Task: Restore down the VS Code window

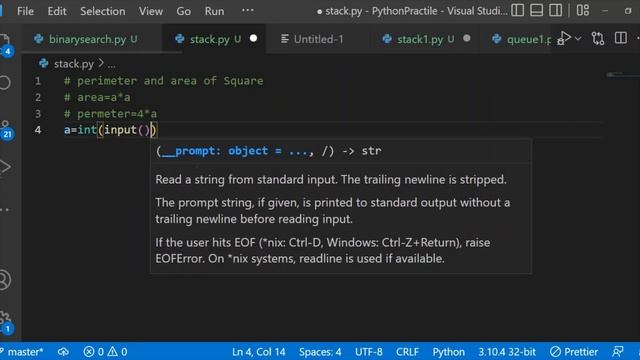Action: [x=628, y=11]
